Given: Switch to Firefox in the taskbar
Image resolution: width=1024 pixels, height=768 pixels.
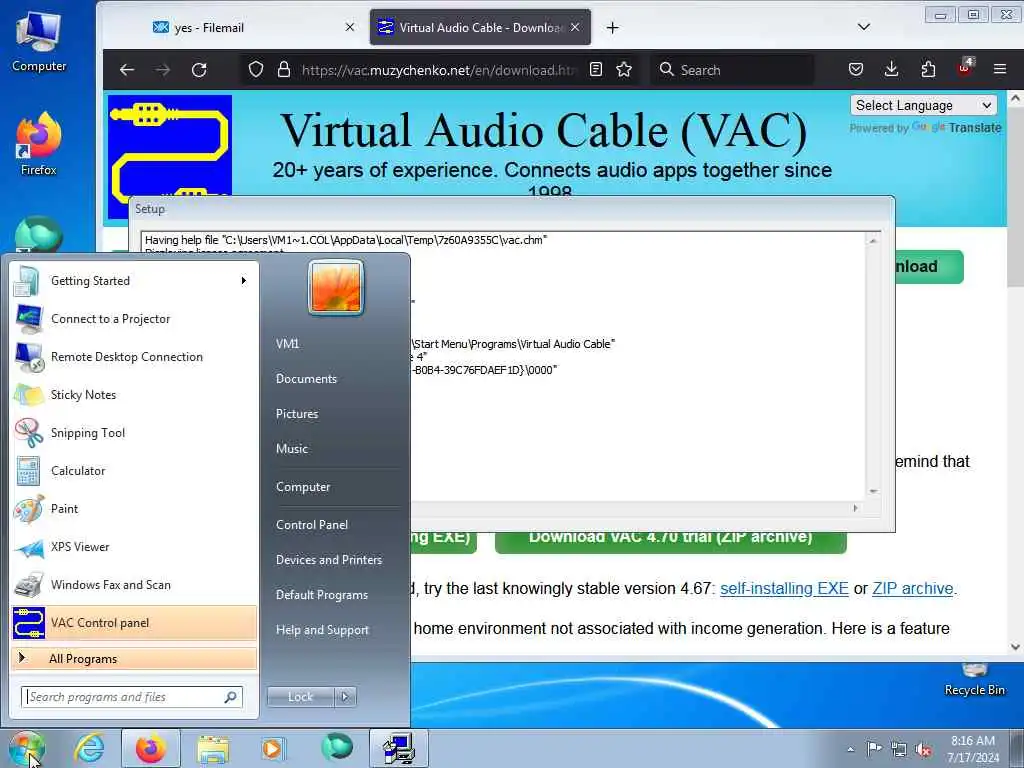Looking at the screenshot, I should point(151,748).
